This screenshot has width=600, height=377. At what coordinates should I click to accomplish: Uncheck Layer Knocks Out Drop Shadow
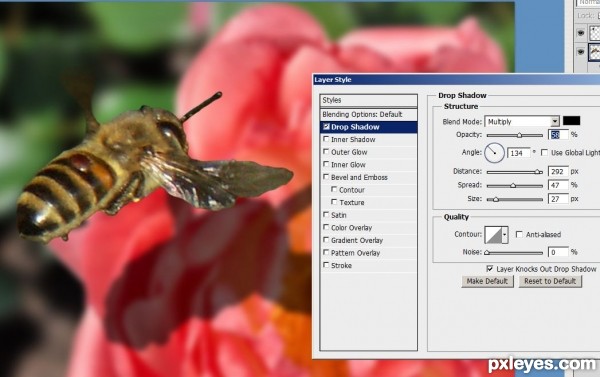coord(489,269)
